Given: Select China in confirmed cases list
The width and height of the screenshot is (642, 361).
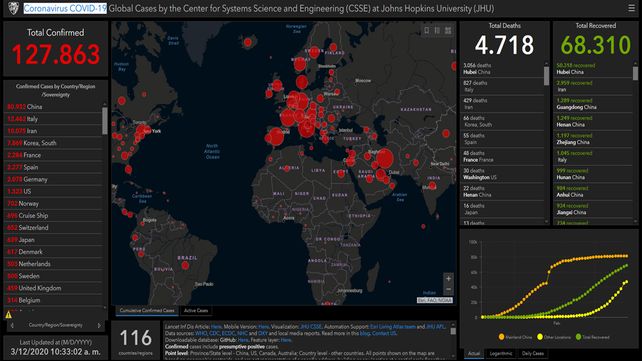Looking at the screenshot, I should click(53, 106).
